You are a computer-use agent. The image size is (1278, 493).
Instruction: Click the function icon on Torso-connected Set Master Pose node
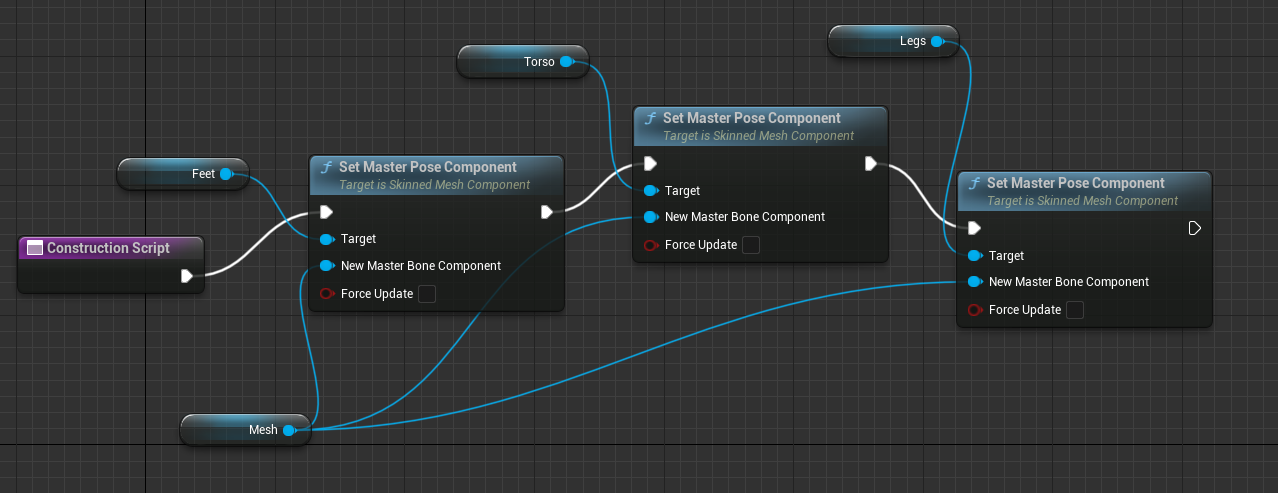click(650, 119)
